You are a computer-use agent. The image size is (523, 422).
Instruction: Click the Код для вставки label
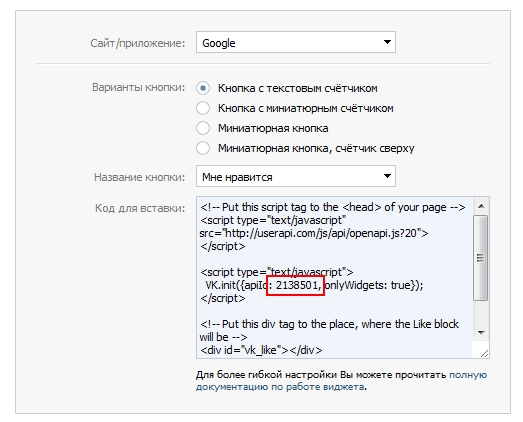pyautogui.click(x=140, y=208)
